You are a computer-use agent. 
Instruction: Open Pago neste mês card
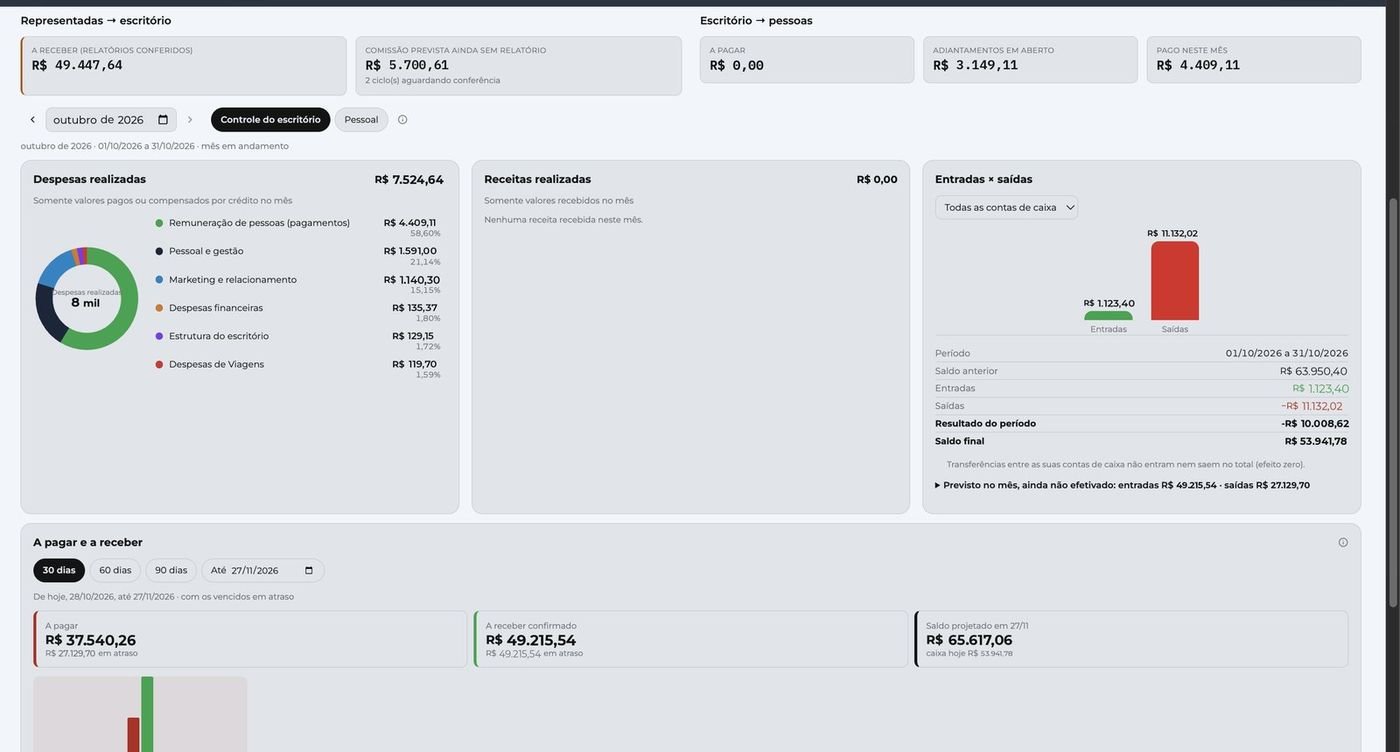[1254, 60]
